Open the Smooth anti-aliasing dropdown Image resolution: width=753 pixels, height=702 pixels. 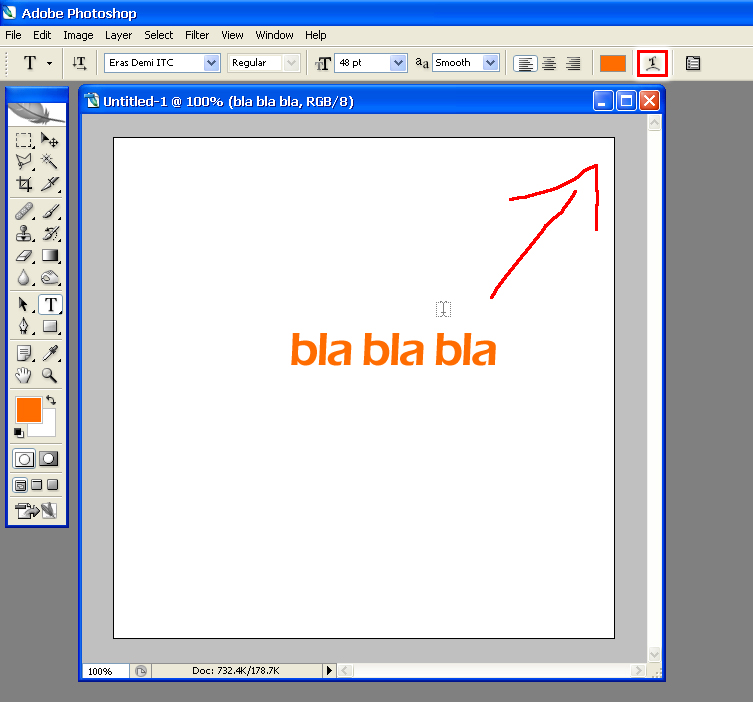pyautogui.click(x=490, y=63)
